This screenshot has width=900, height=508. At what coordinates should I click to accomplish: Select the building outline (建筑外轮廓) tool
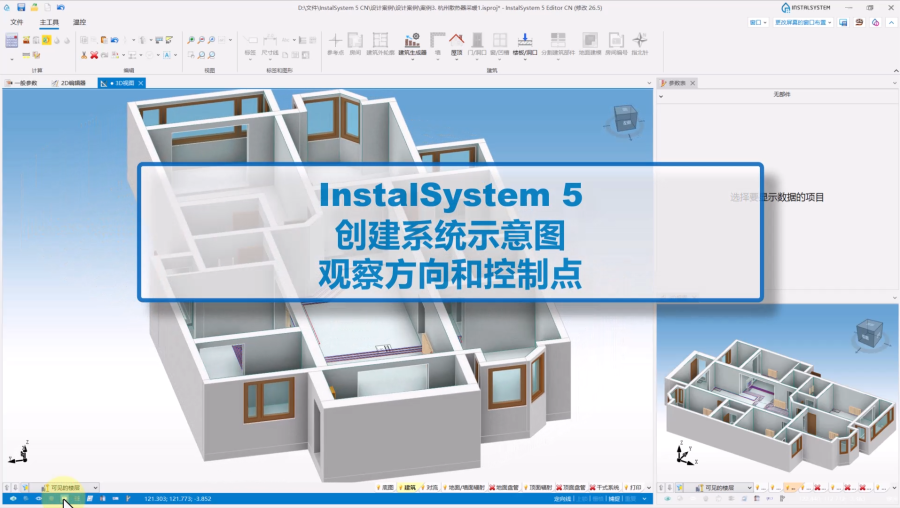[x=380, y=44]
